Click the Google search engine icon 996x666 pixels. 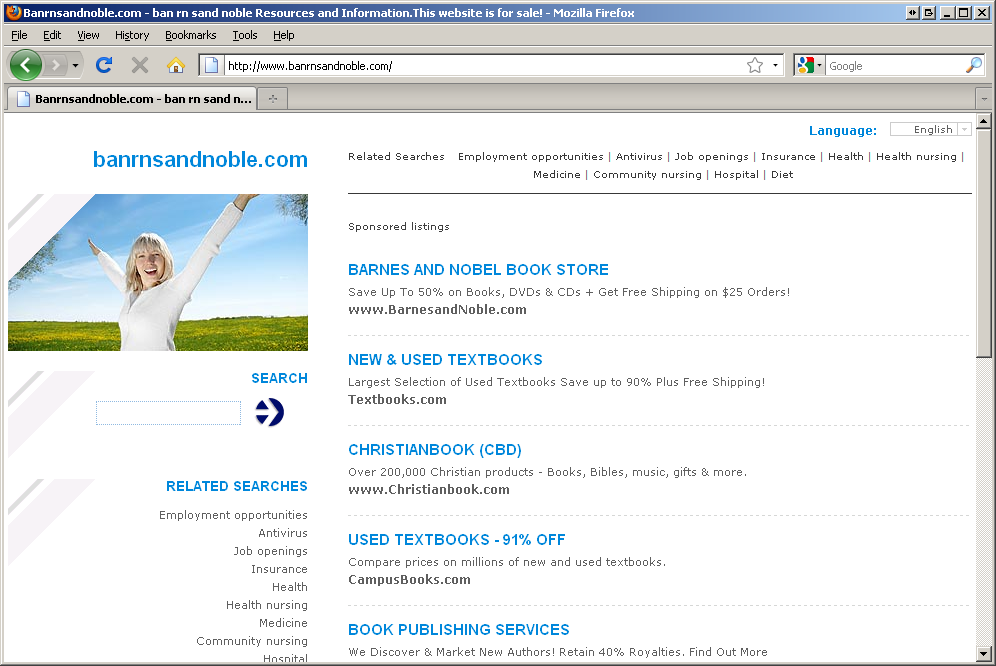tap(805, 65)
